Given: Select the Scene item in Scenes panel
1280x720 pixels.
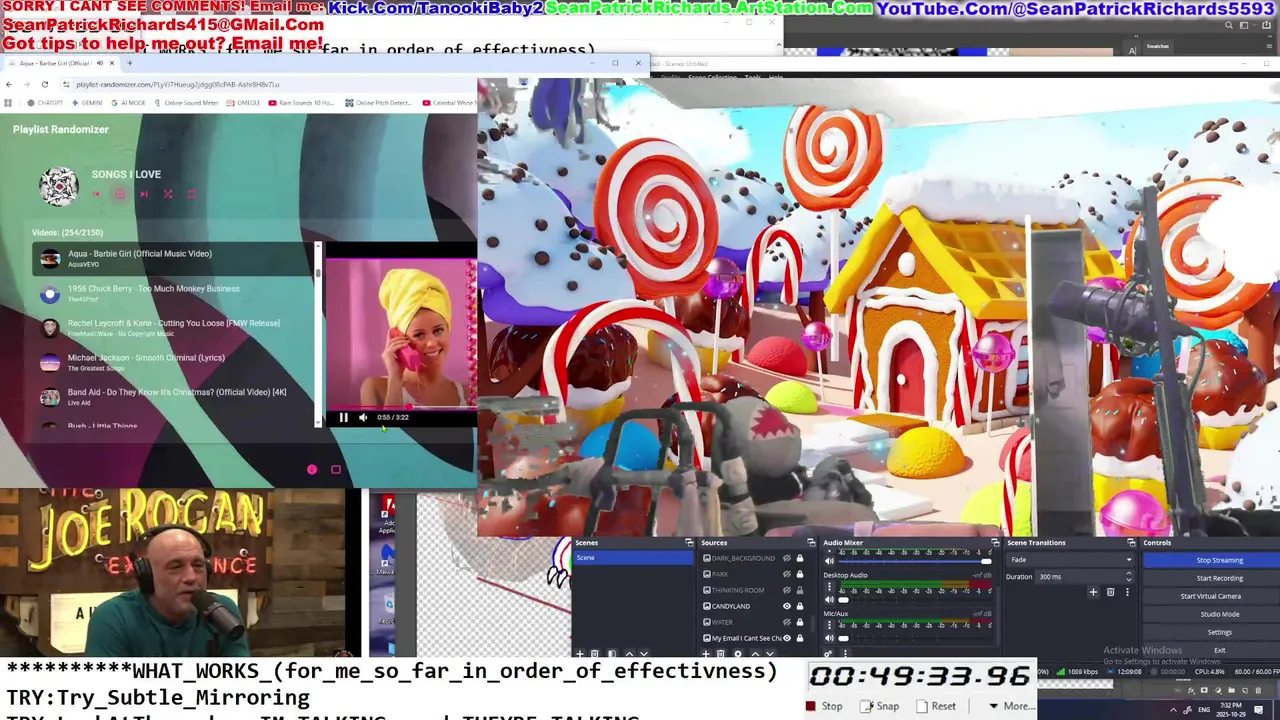Looking at the screenshot, I should click(633, 558).
